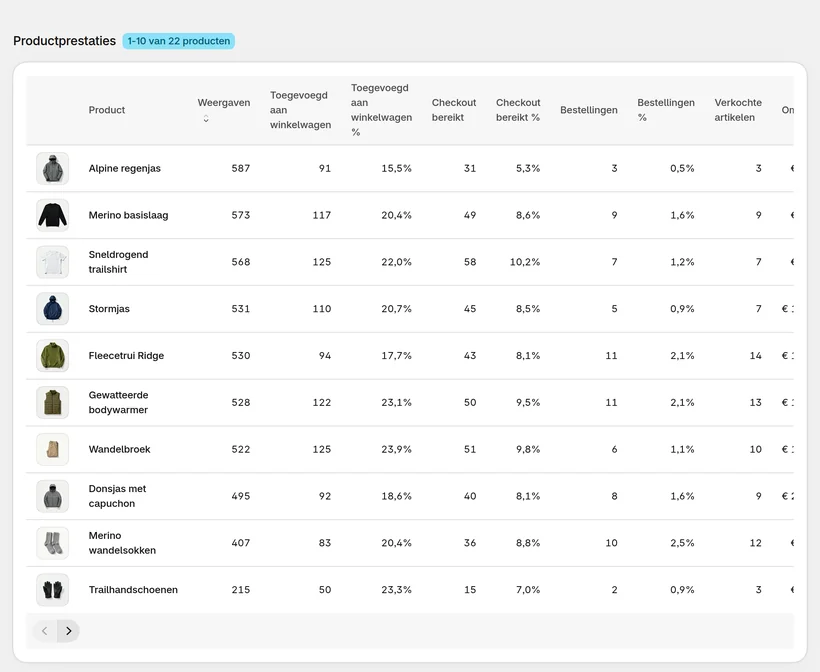Select 'Toegevoegd aan winkelwagen %' header
Image resolution: width=820 pixels, height=672 pixels.
tap(381, 110)
